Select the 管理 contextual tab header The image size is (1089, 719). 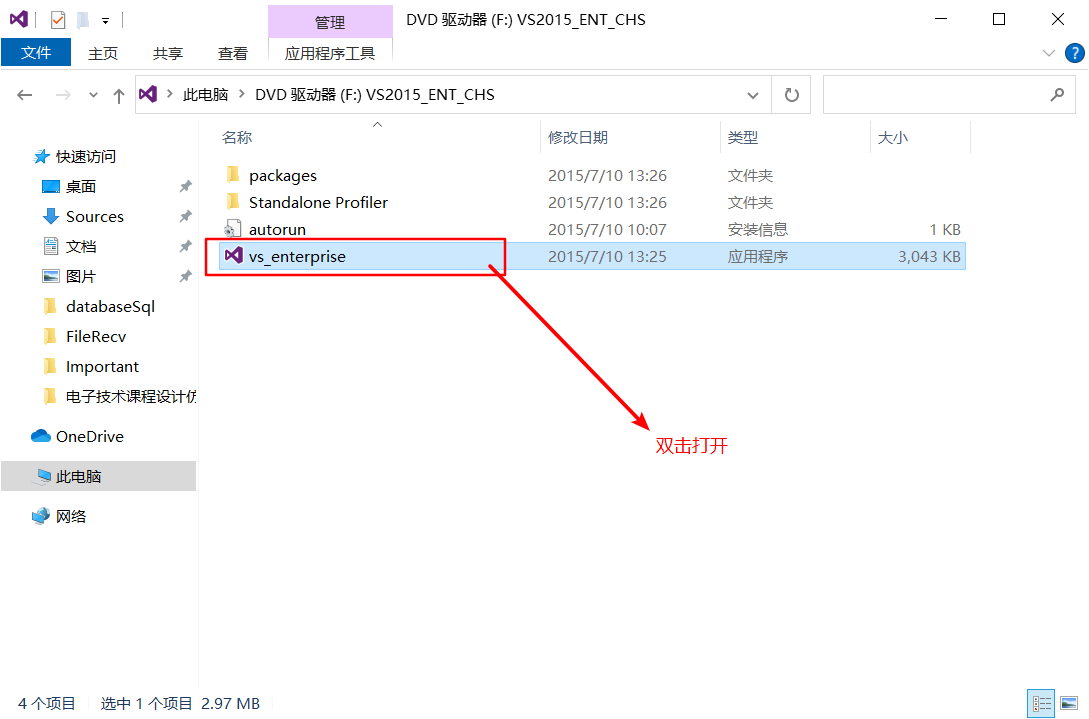coord(330,22)
